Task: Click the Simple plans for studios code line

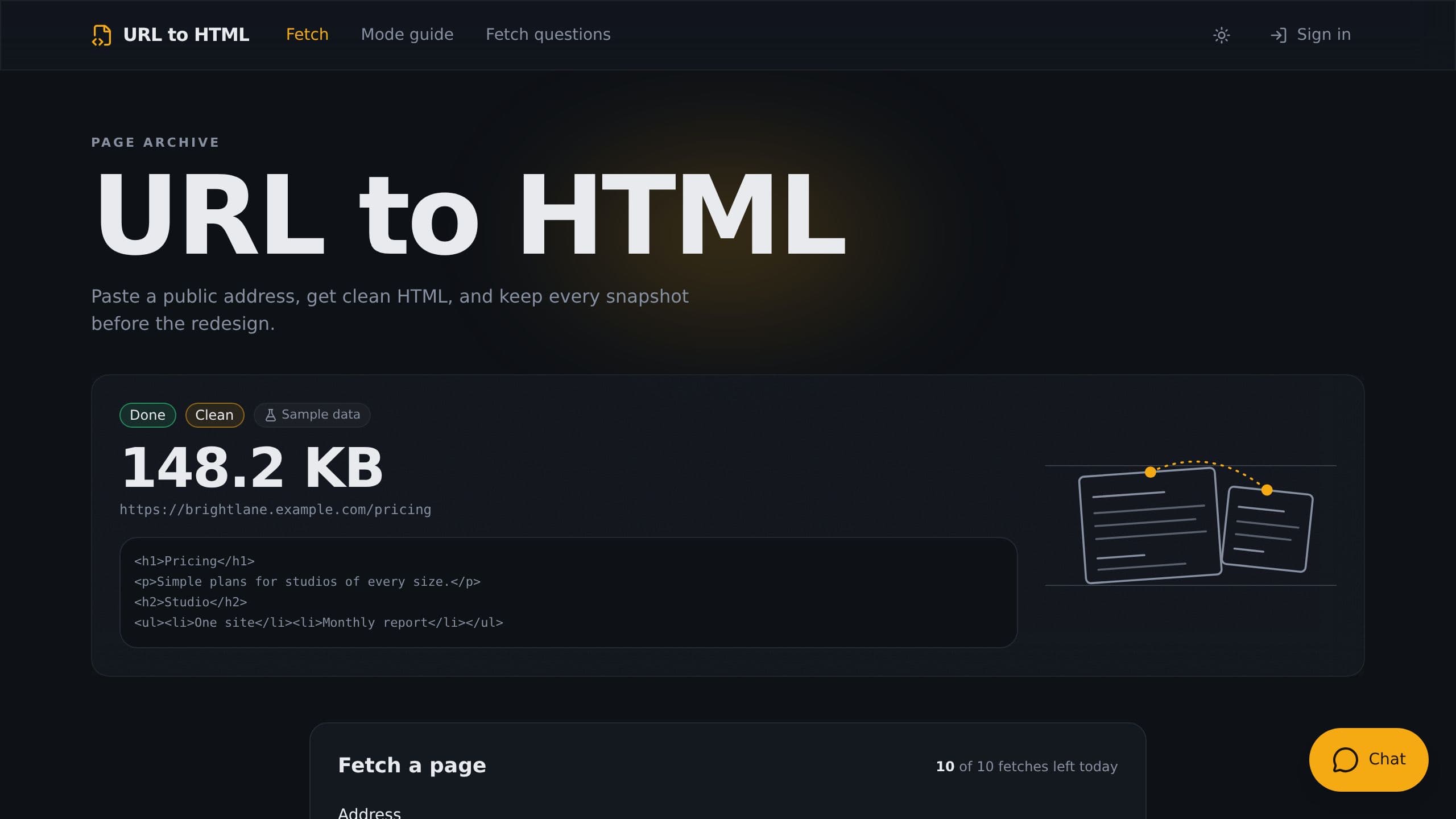Action: pyautogui.click(x=307, y=582)
